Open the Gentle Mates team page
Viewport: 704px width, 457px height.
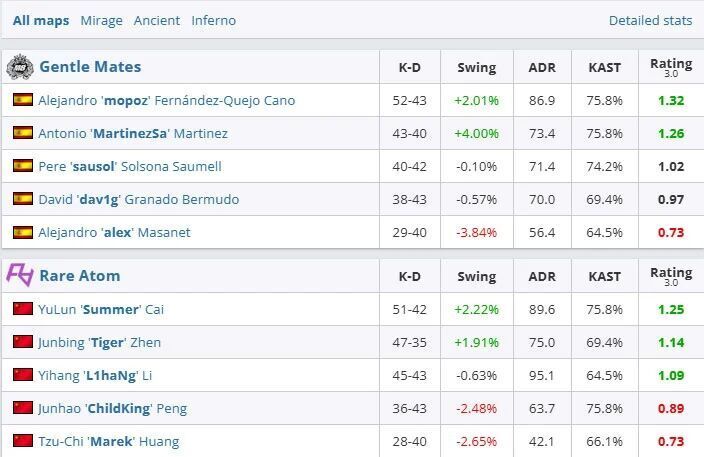point(90,67)
